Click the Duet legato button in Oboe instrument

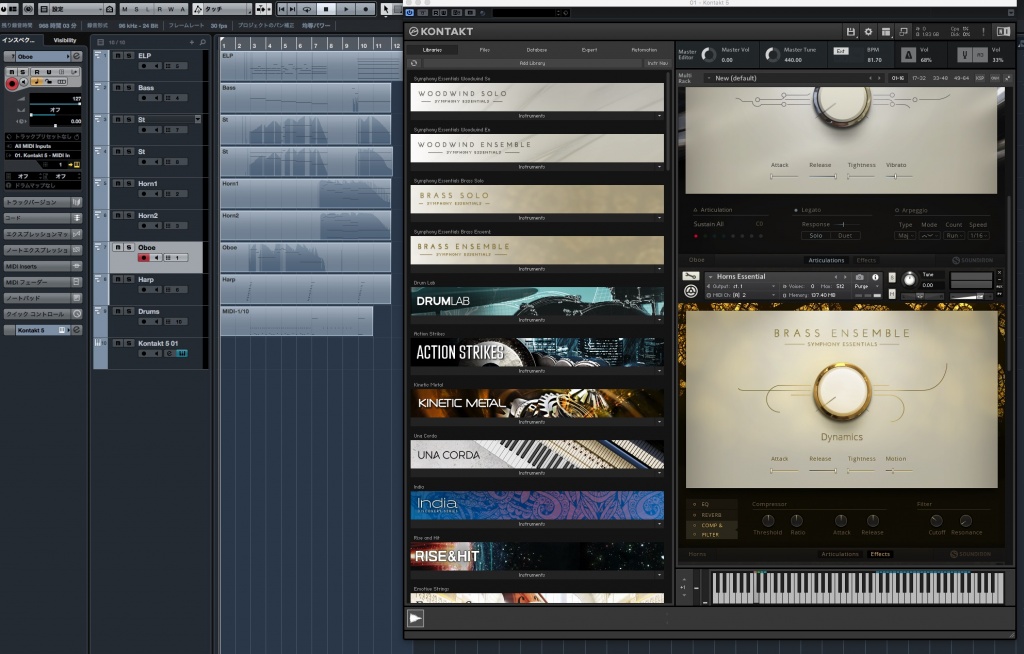pos(845,236)
